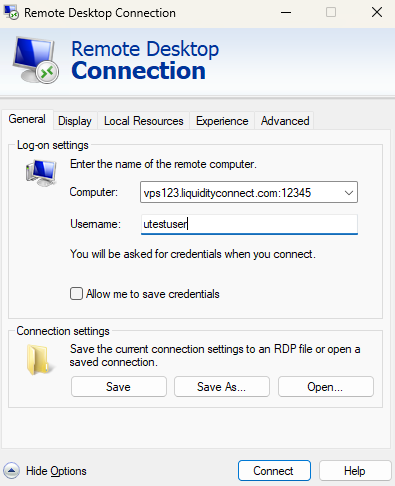Click the 'Connection settings' group label
395x486 pixels.
point(63,331)
